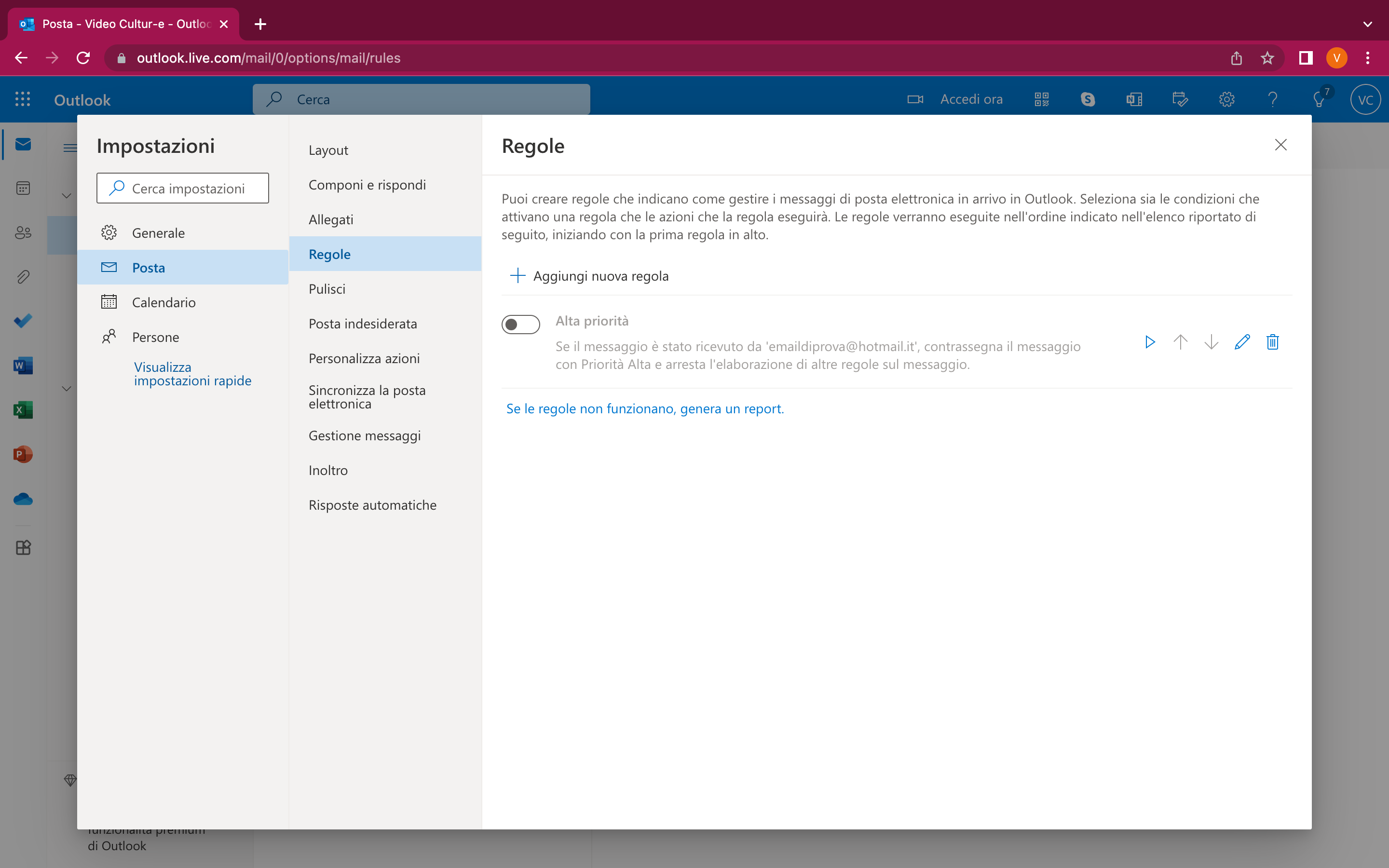This screenshot has height=868, width=1389.
Task: Click inside the Cerca impostazioni search field
Action: coord(182,188)
